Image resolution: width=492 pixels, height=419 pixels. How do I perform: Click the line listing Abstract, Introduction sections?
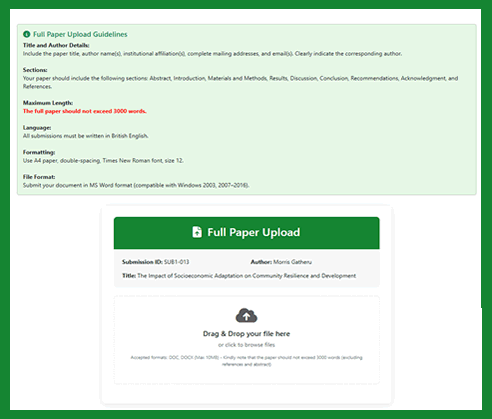pos(240,82)
